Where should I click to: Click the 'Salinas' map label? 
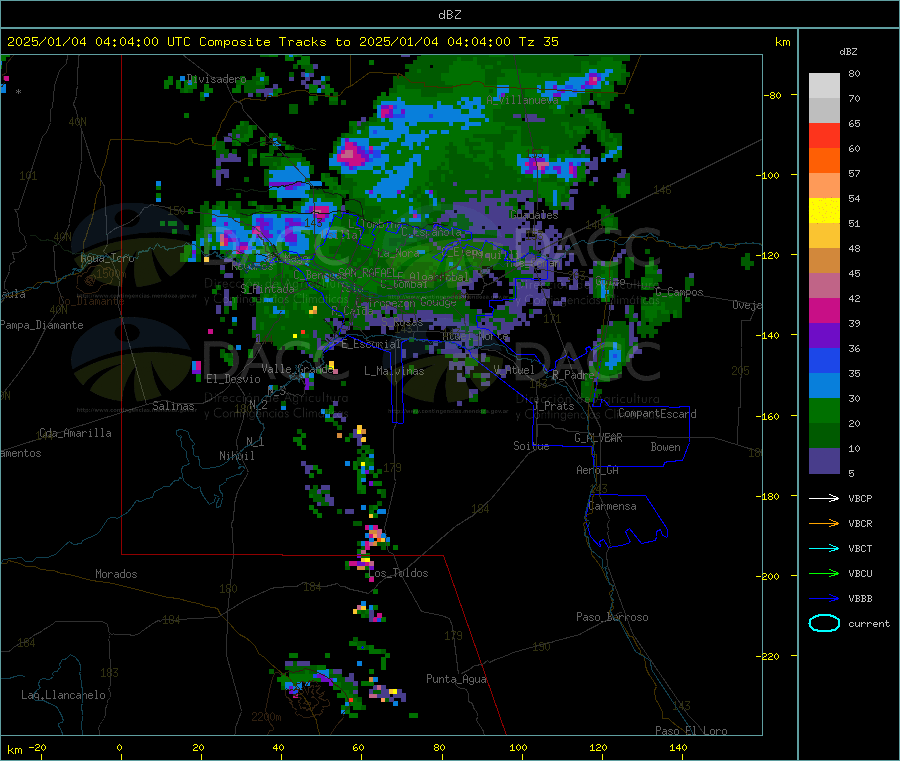173,406
